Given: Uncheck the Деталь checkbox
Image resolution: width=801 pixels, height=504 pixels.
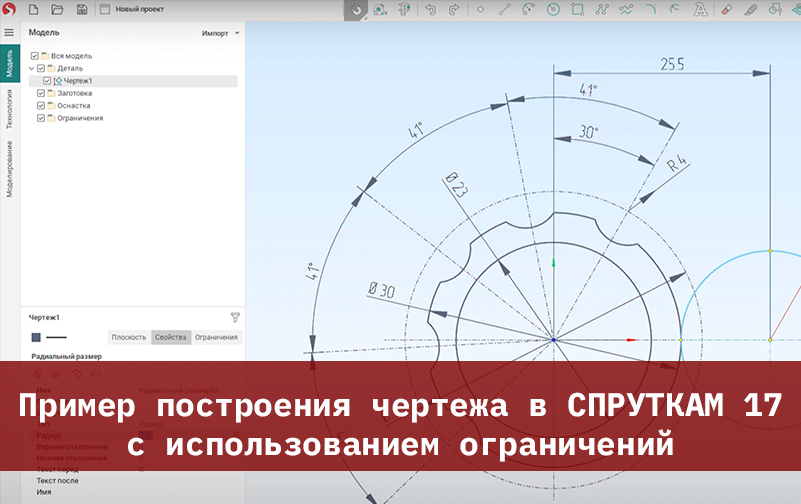Looking at the screenshot, I should [41, 68].
